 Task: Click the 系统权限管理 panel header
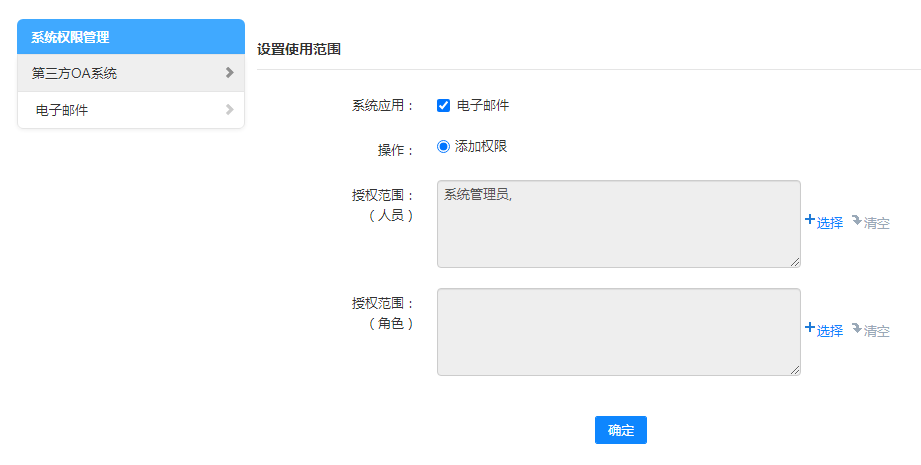pos(131,37)
